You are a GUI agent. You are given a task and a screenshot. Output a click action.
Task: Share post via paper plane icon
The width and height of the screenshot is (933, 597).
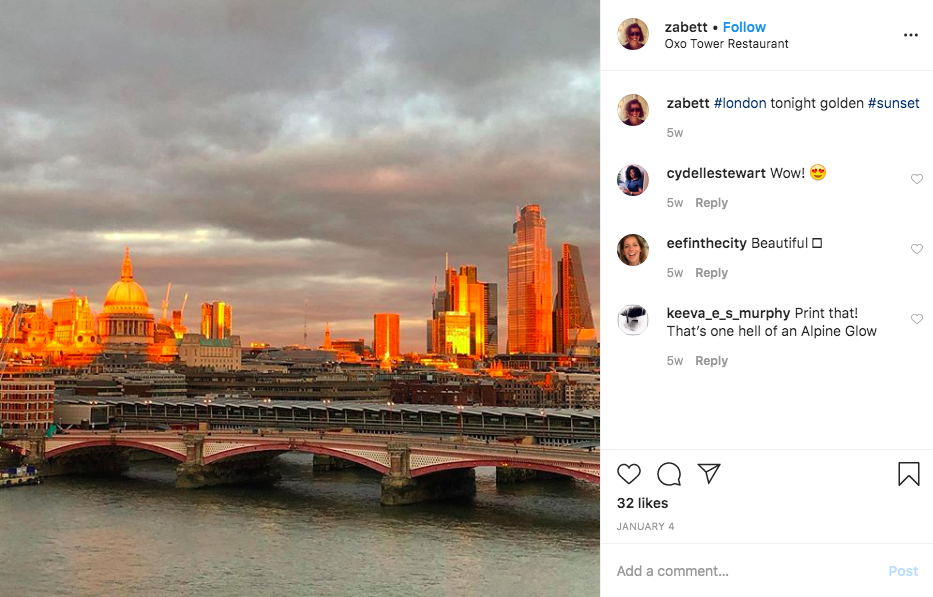click(709, 474)
